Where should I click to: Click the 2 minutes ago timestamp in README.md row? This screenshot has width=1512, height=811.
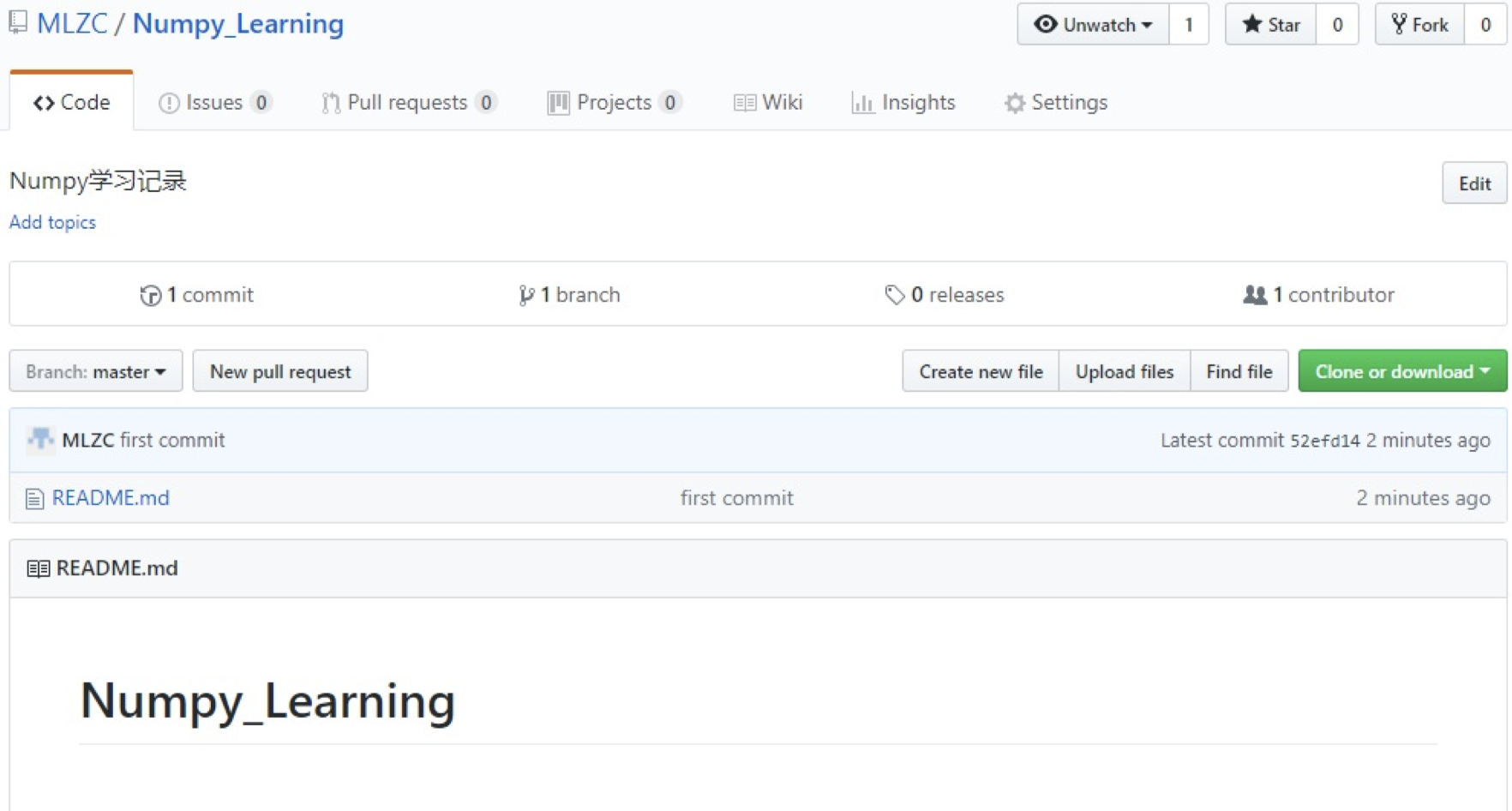1423,497
